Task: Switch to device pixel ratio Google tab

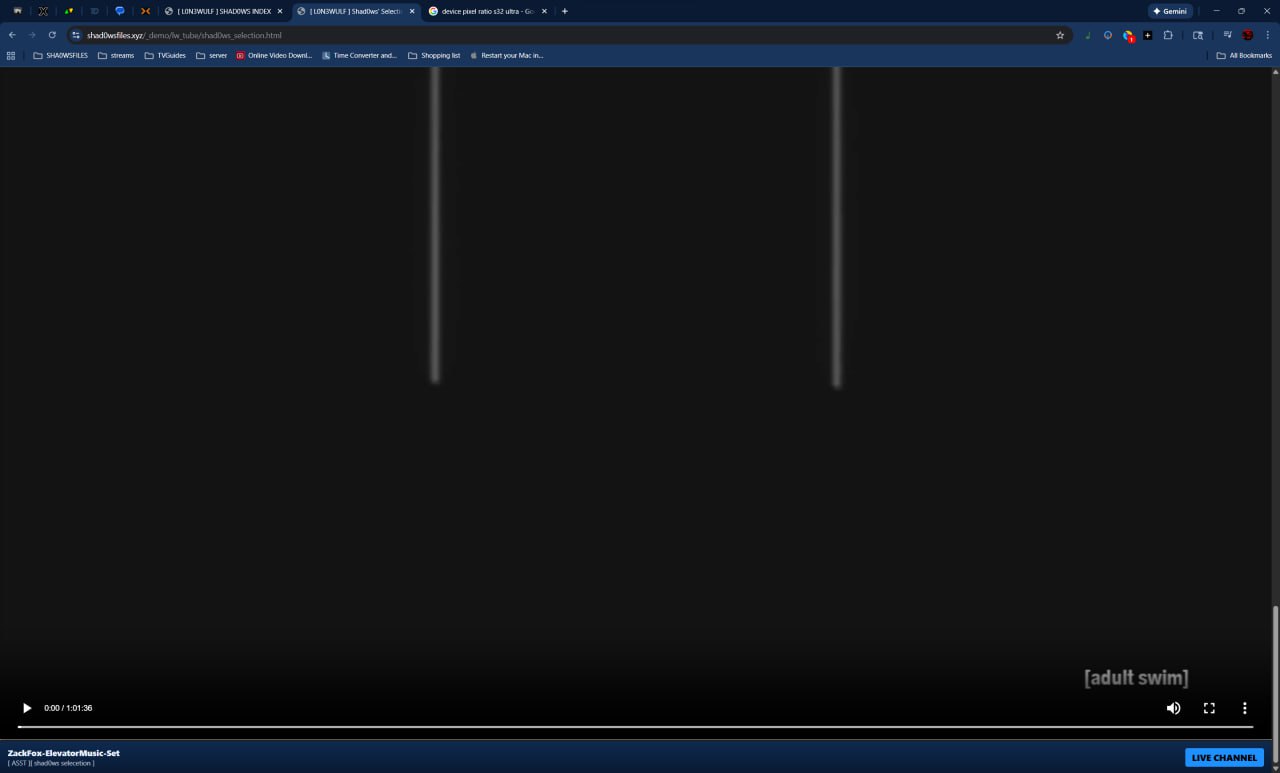Action: point(486,11)
